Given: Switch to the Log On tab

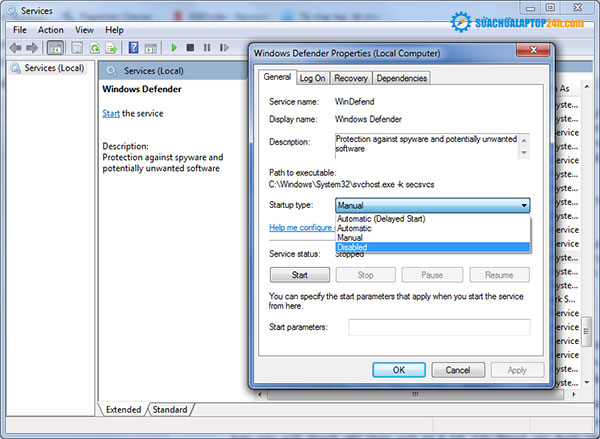Looking at the screenshot, I should tap(313, 78).
